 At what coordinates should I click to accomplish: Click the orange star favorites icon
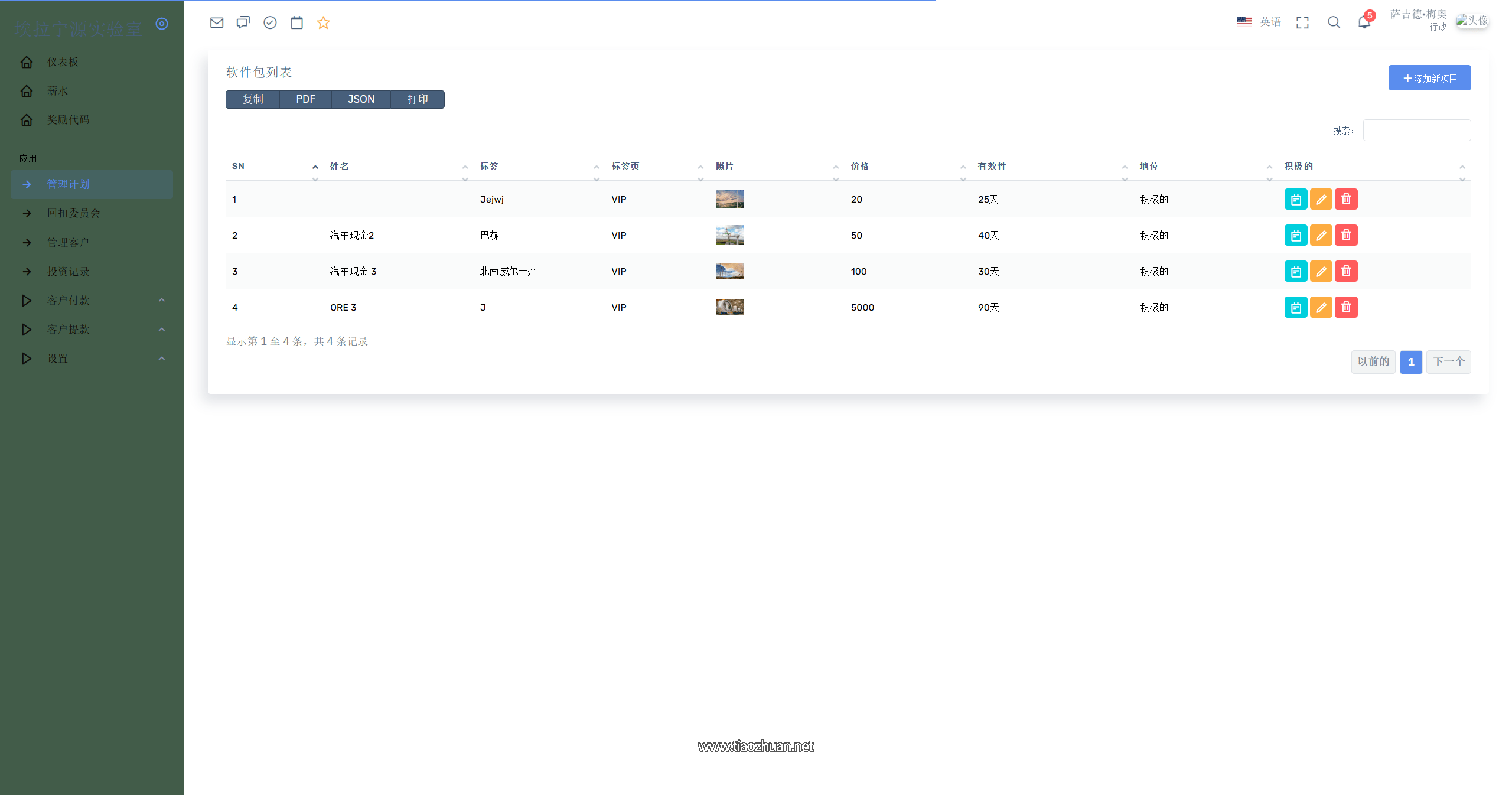click(323, 22)
